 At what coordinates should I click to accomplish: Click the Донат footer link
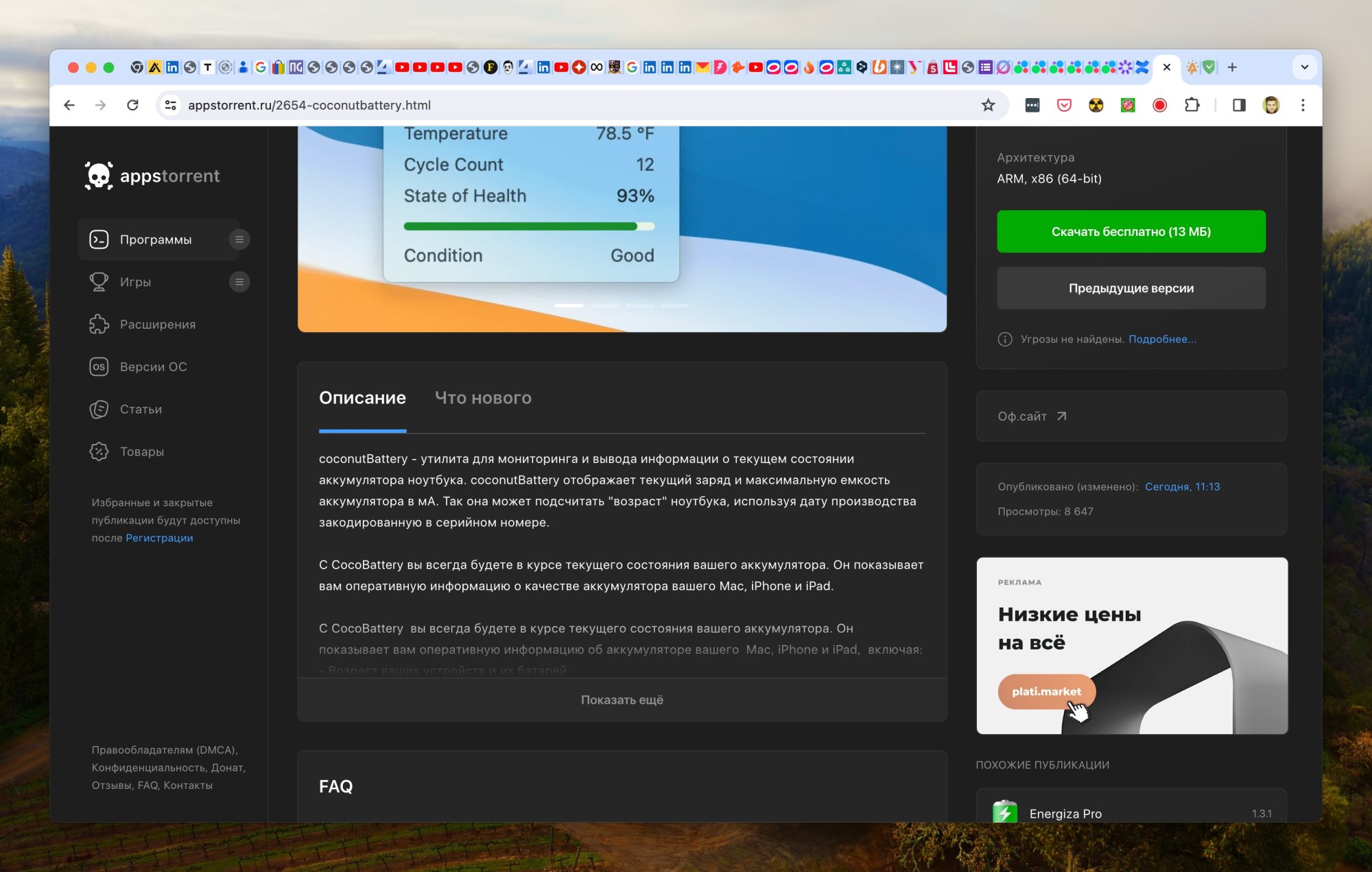point(228,768)
